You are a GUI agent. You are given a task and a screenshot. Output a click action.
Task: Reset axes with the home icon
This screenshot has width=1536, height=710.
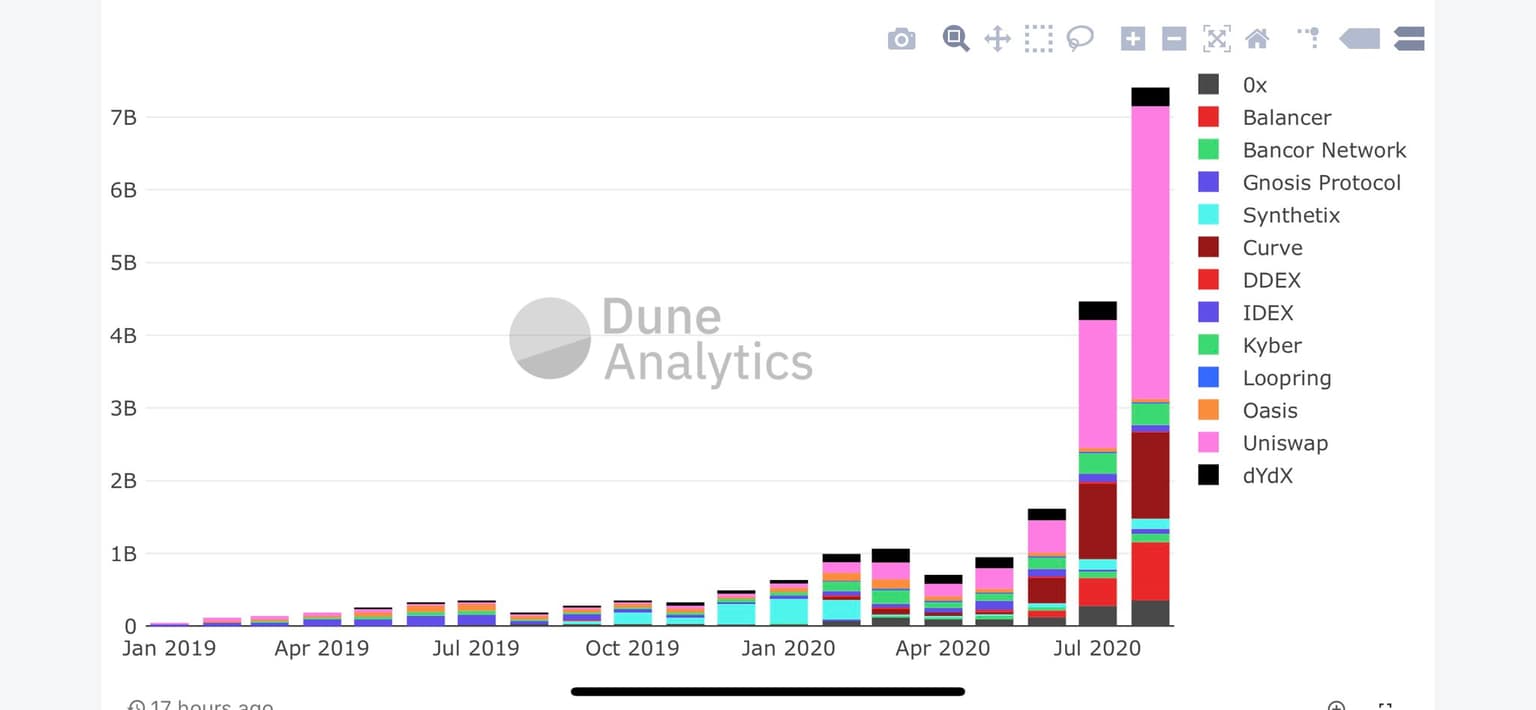coord(1257,39)
